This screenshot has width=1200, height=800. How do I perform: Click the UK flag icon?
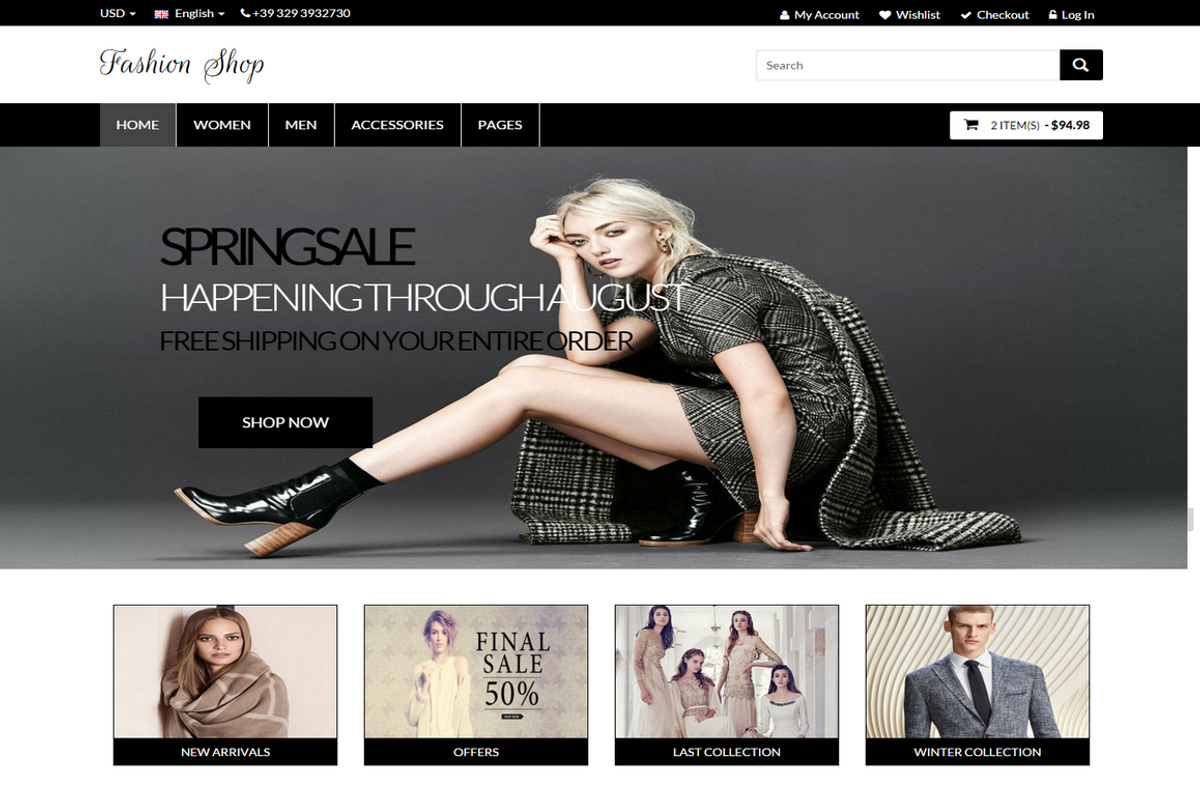(x=161, y=14)
